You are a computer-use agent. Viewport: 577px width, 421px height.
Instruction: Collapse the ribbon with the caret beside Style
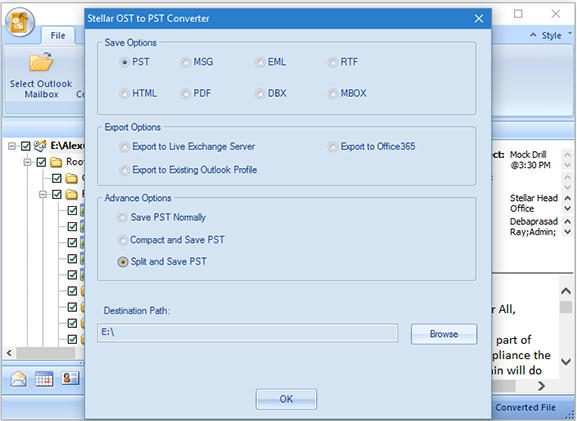click(x=533, y=35)
